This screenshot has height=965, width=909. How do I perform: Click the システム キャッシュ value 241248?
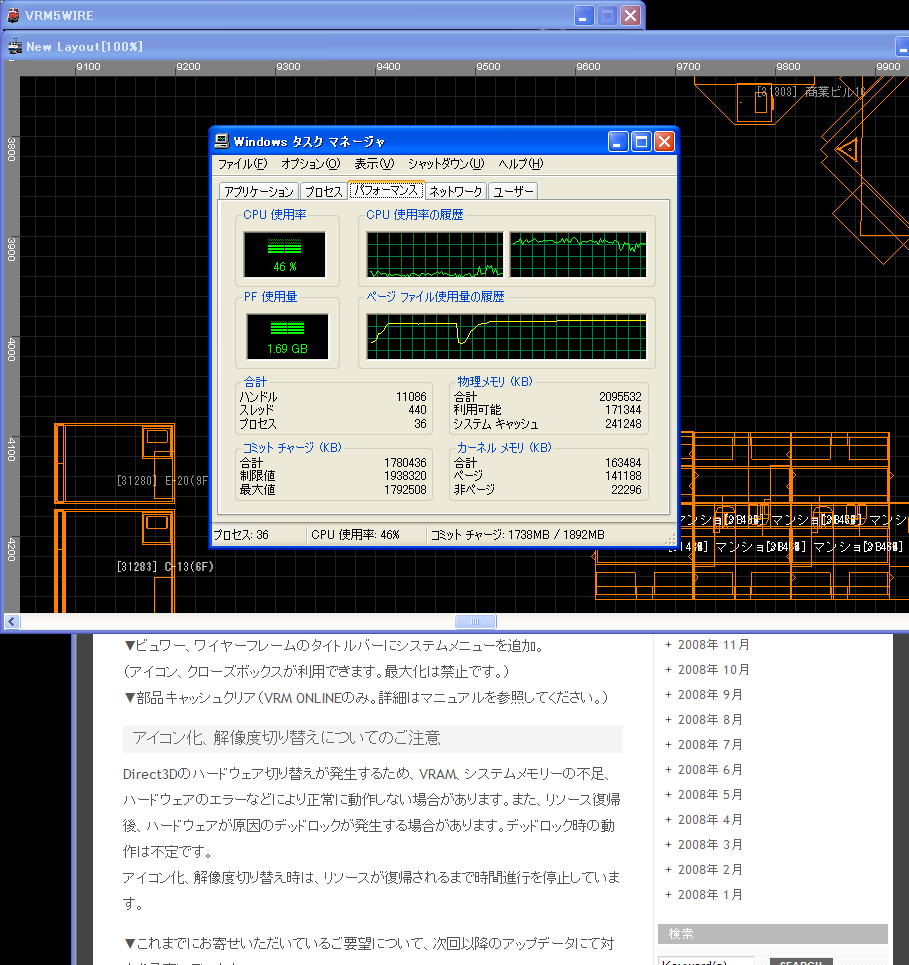pos(623,424)
